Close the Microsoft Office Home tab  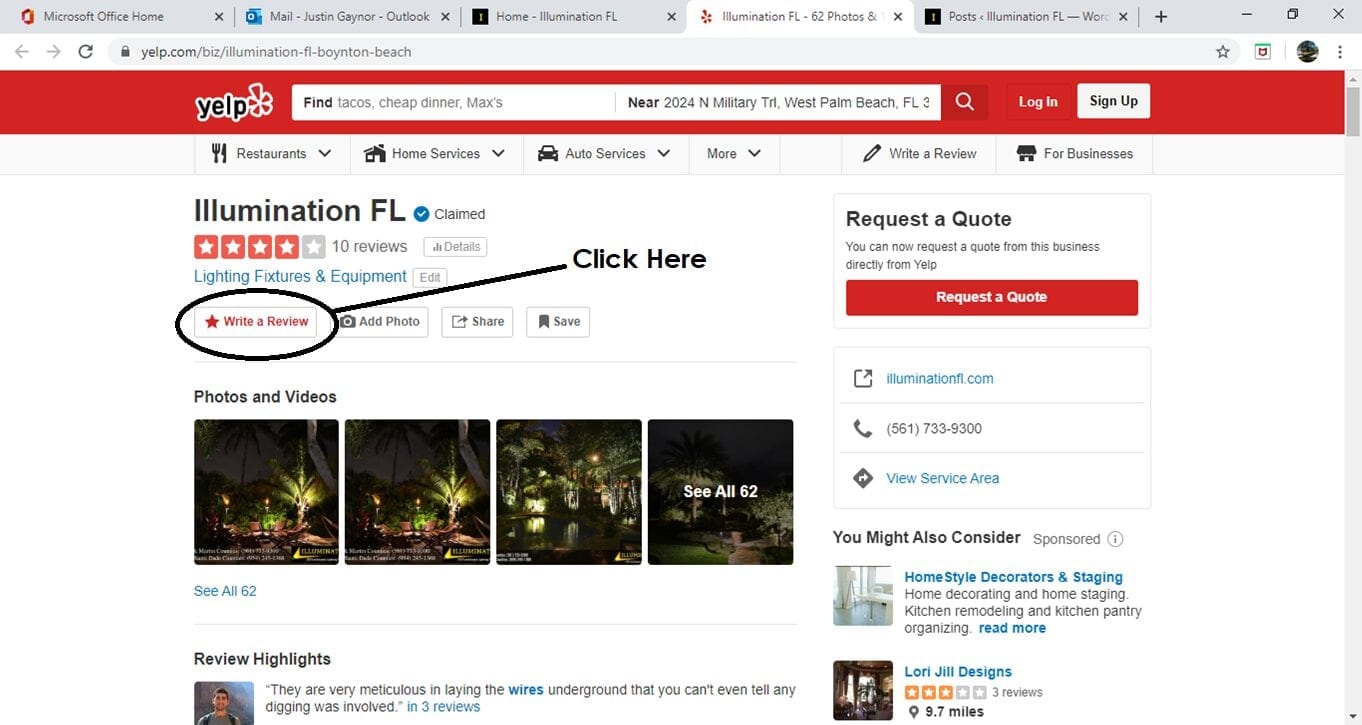(x=219, y=17)
